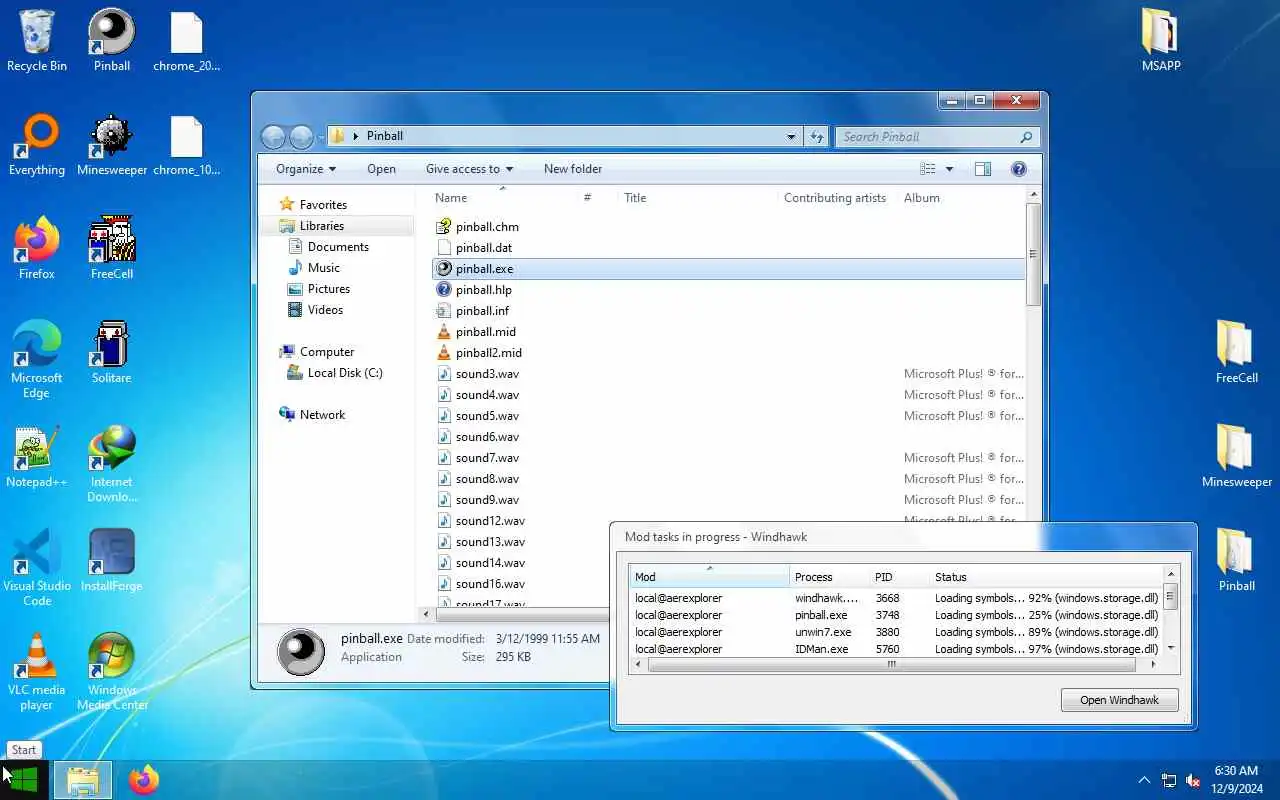The image size is (1280, 800).
Task: Open the recent pages dropdown beside Forward
Action: (x=320, y=137)
